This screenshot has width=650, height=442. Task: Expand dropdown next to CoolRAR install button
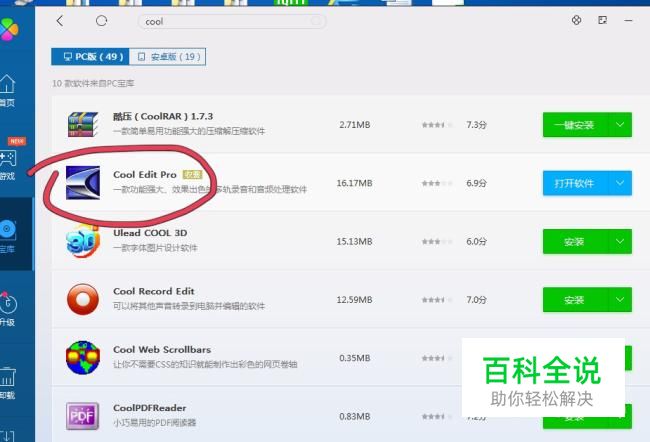pyautogui.click(x=620, y=125)
